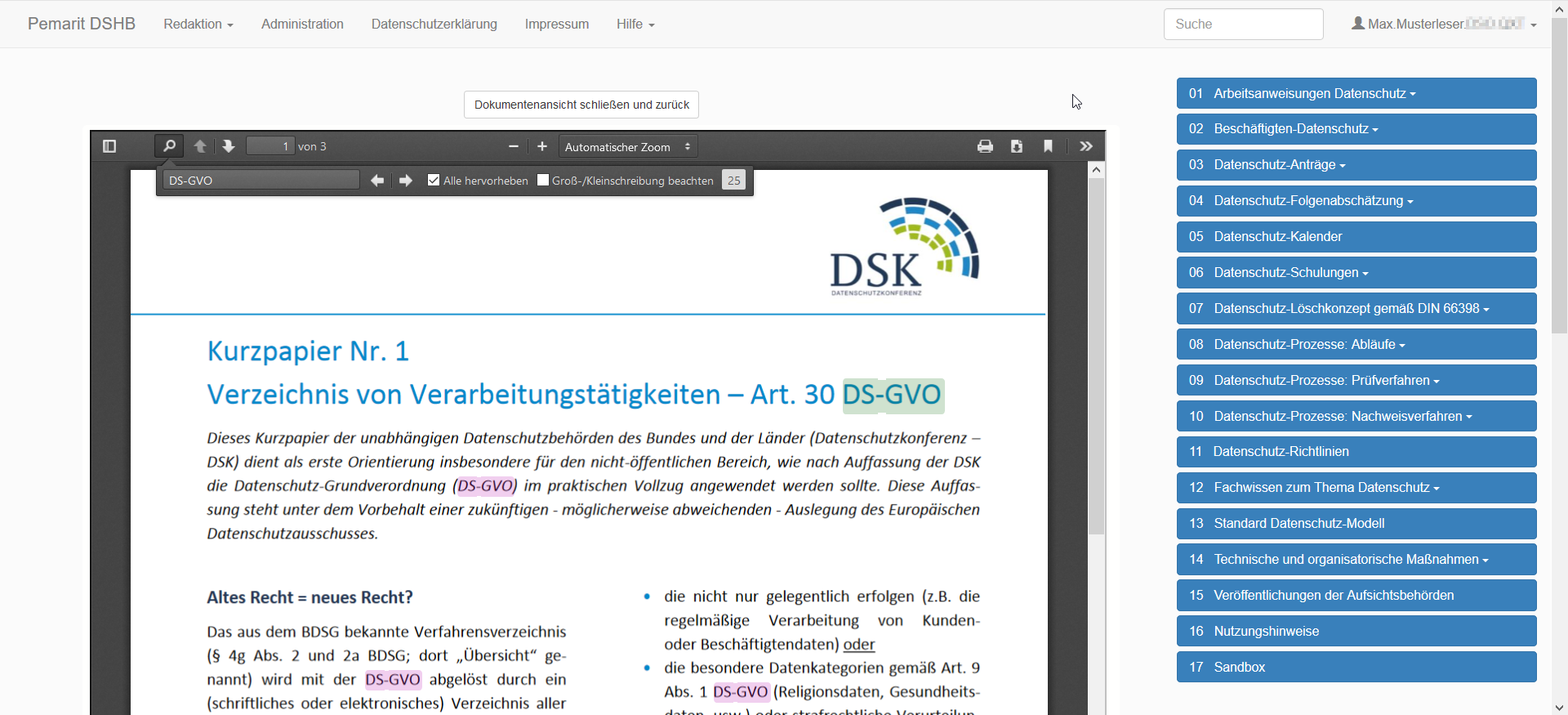
Task: Open the PDF tools double-chevron menu
Action: click(1085, 146)
